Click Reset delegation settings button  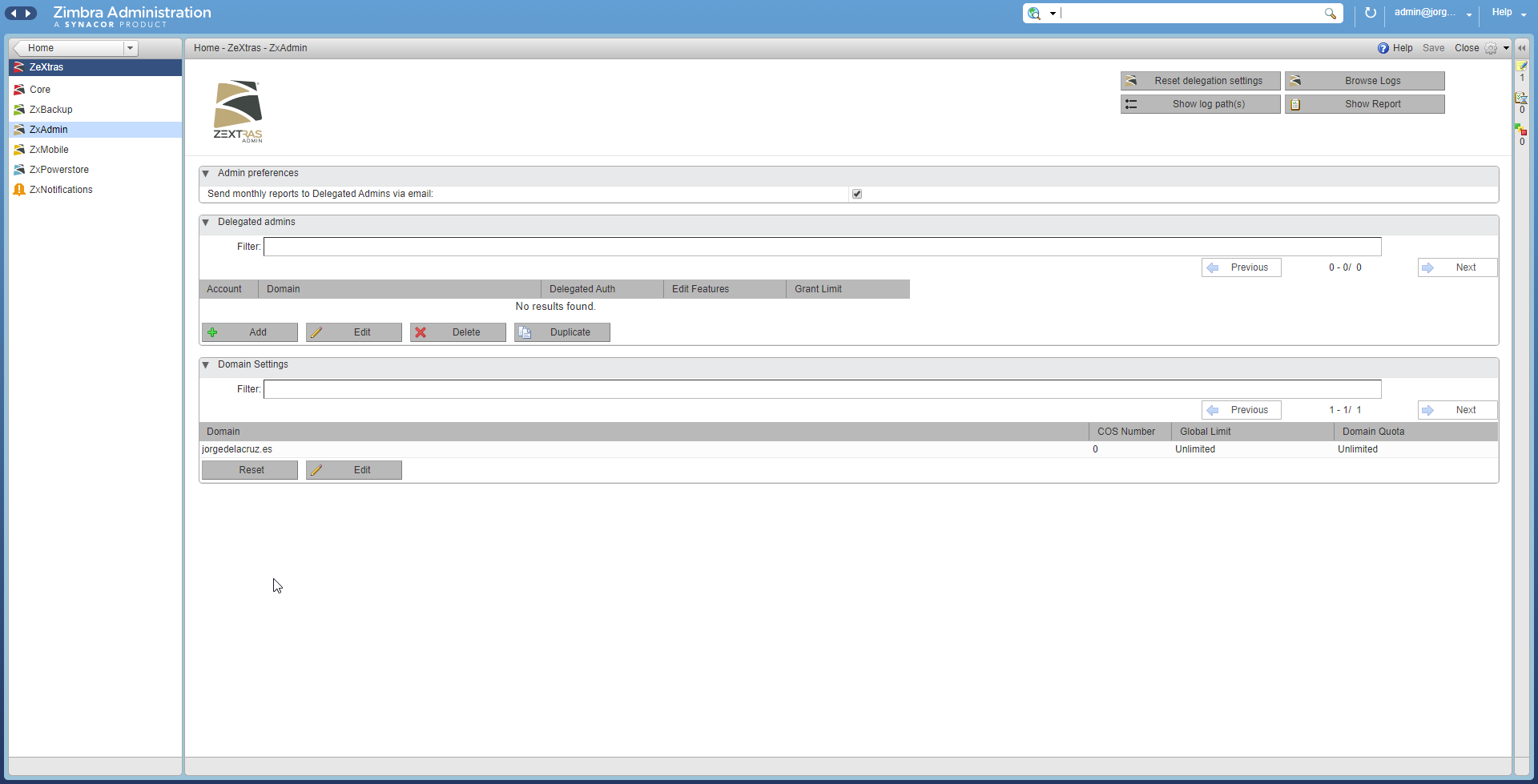1200,81
